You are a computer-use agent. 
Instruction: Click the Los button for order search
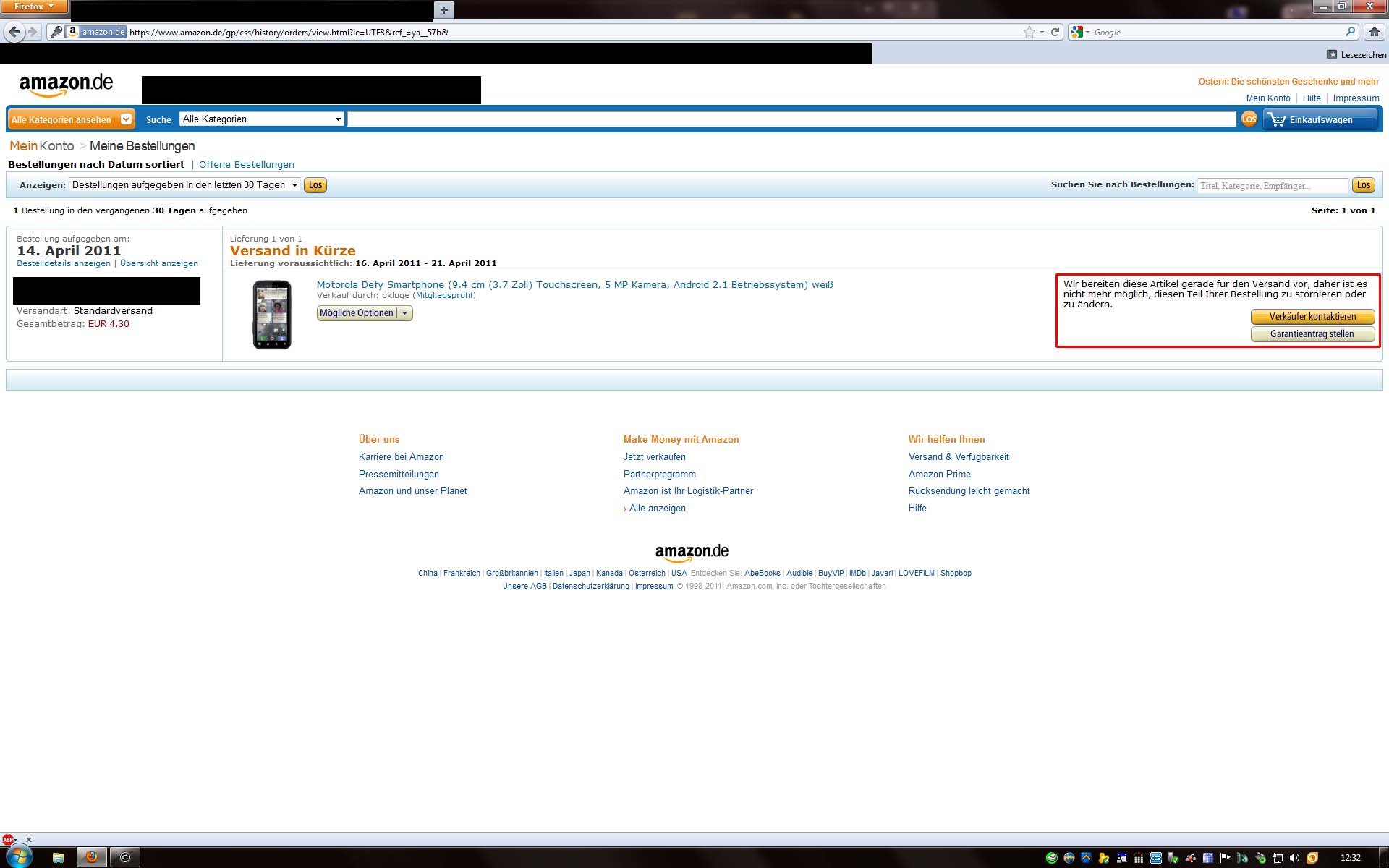click(x=1364, y=185)
